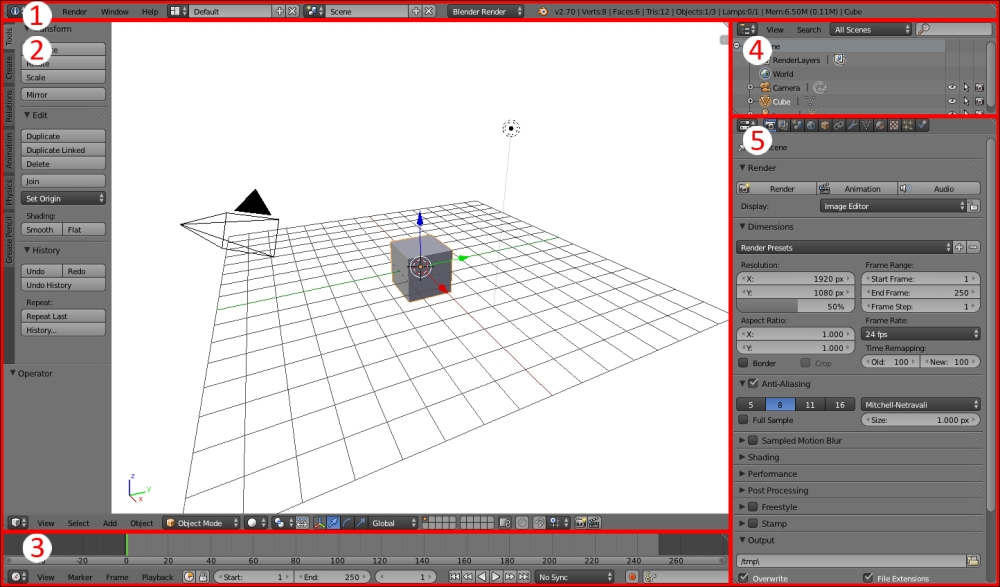Toggle Cube renderability camera icon in outliner

[x=980, y=101]
